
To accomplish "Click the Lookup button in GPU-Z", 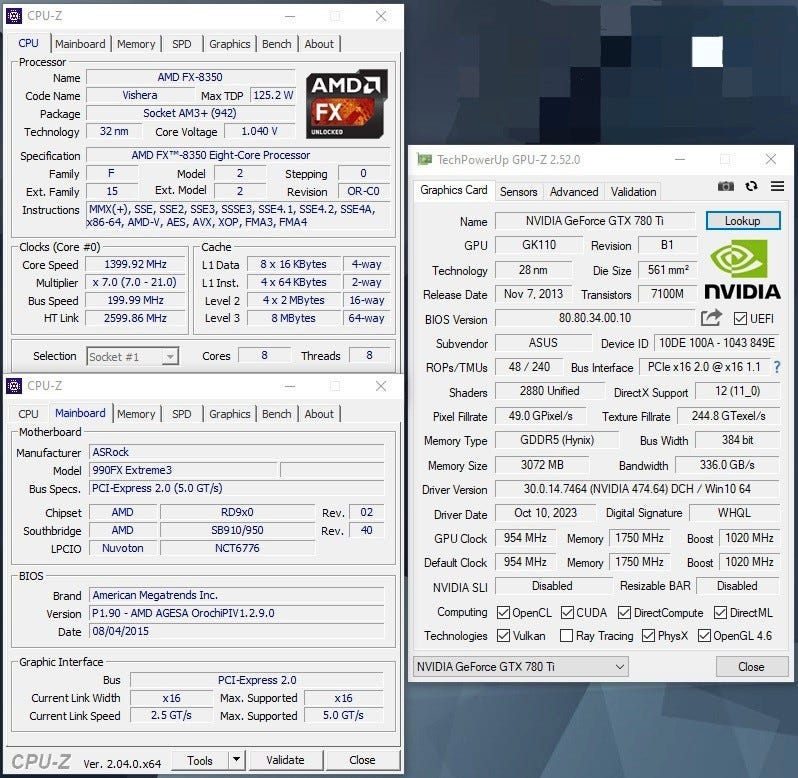I will click(743, 221).
